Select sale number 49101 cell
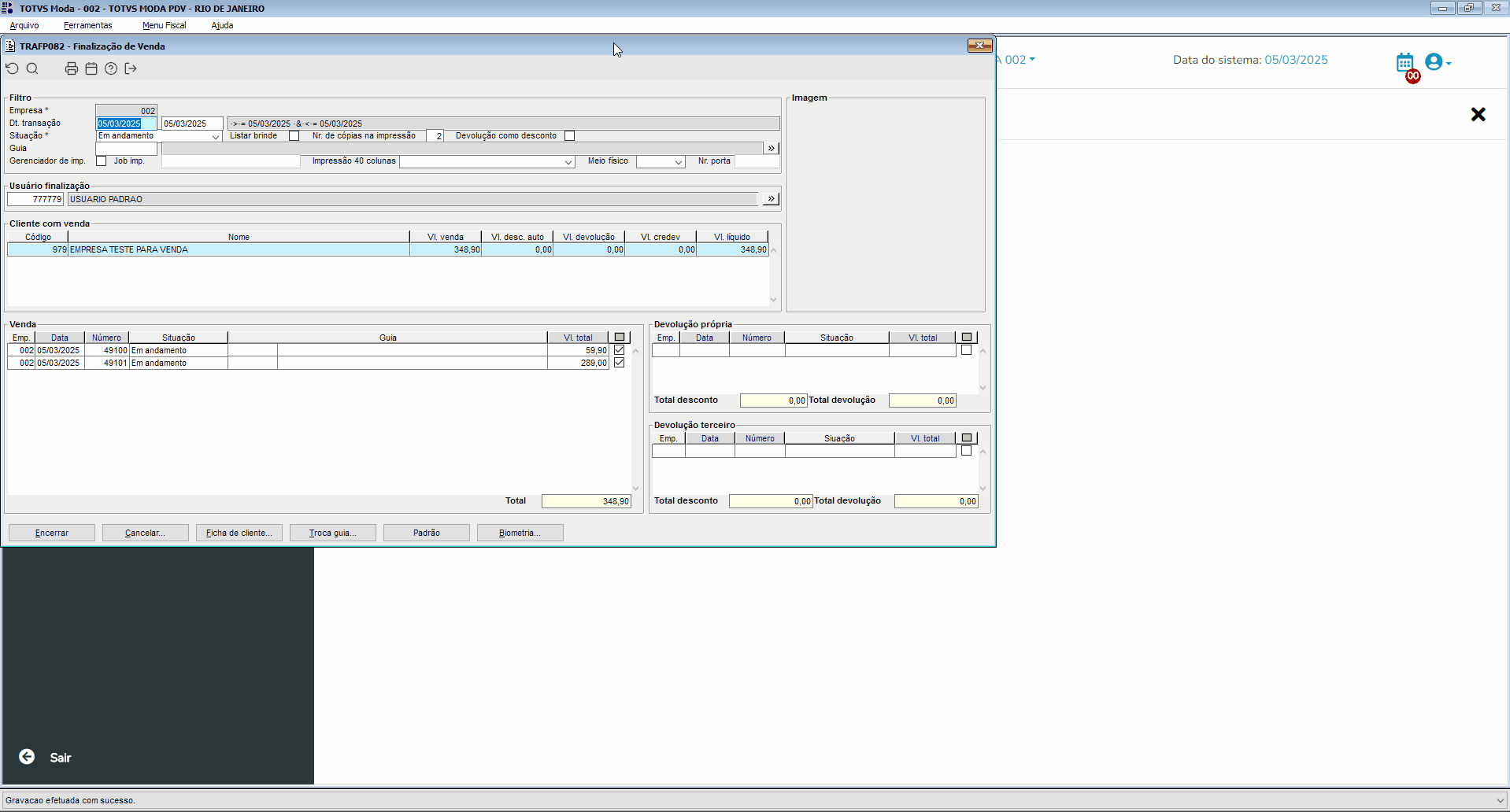Image resolution: width=1510 pixels, height=812 pixels. click(106, 363)
